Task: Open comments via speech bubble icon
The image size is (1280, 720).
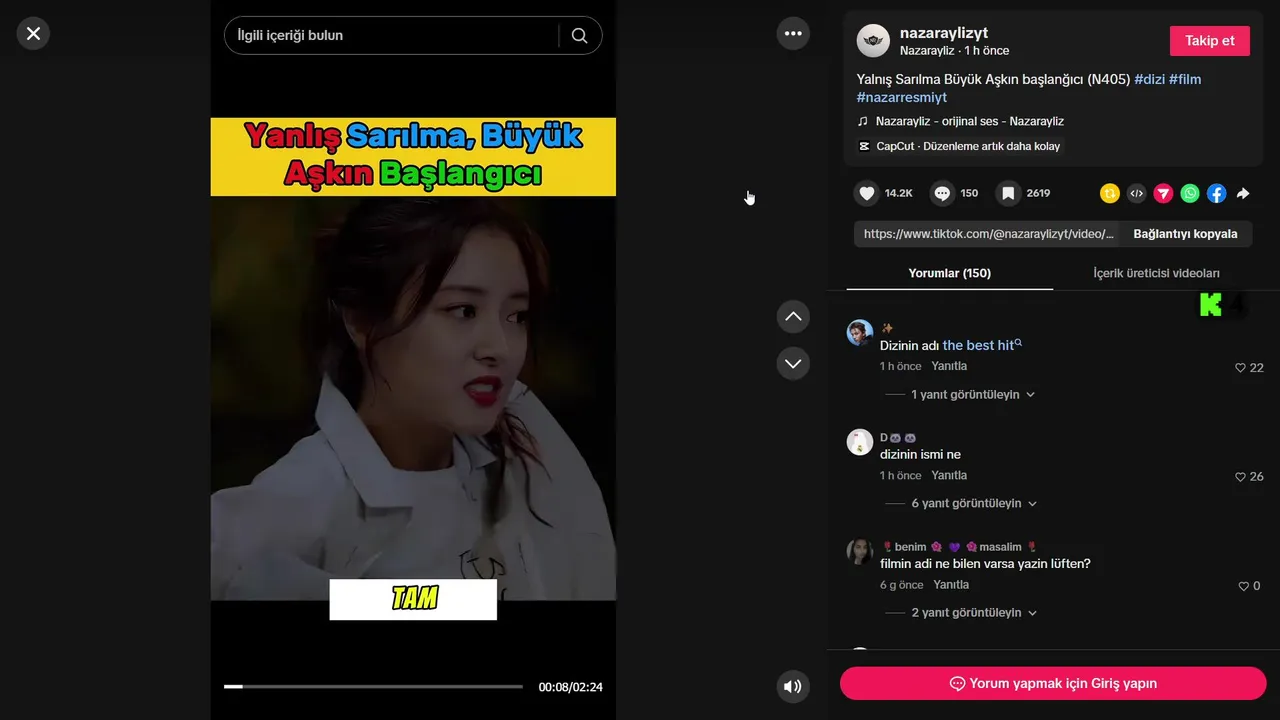Action: 942,193
